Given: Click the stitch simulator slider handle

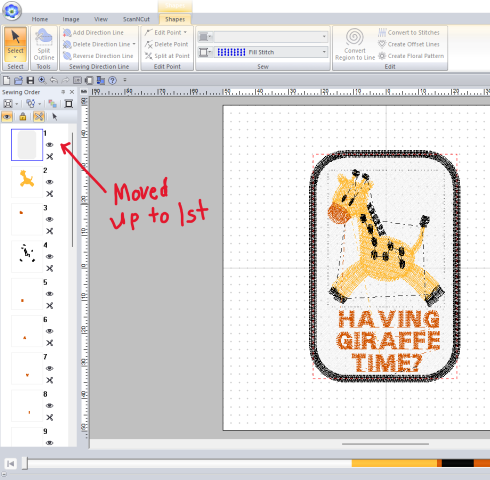Looking at the screenshot, I should click(x=25, y=463).
